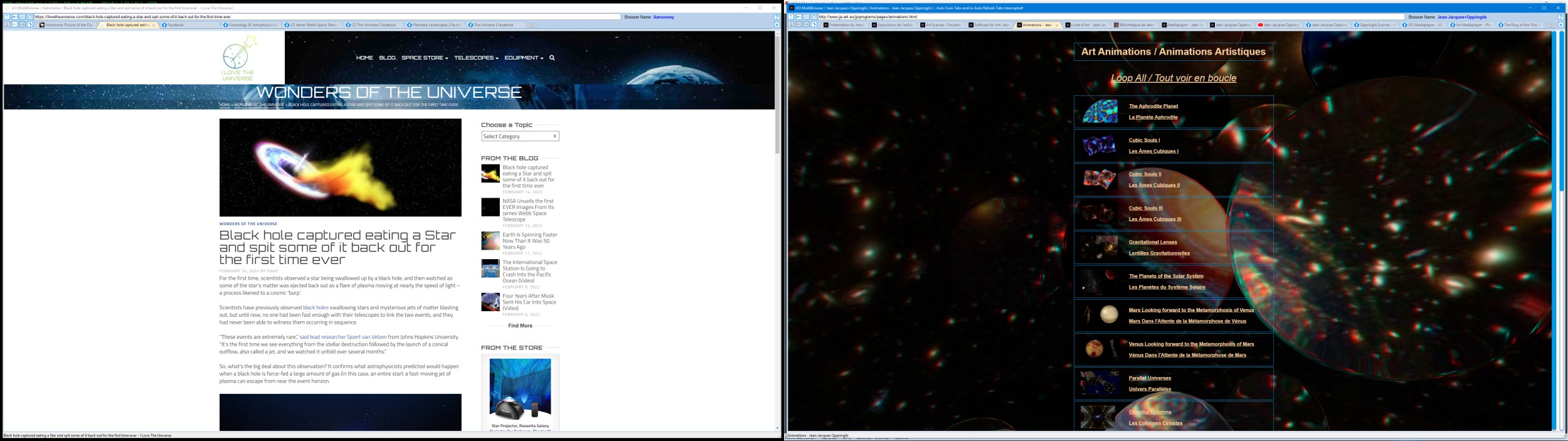Click the Aphrodite Planet animation thumbnail icon
1568x441 pixels.
[x=1099, y=112]
